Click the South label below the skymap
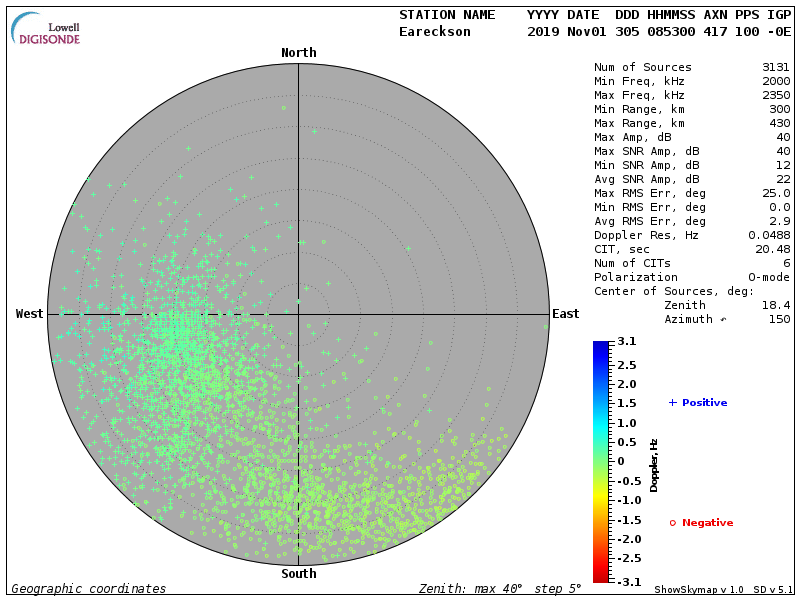 point(298,574)
